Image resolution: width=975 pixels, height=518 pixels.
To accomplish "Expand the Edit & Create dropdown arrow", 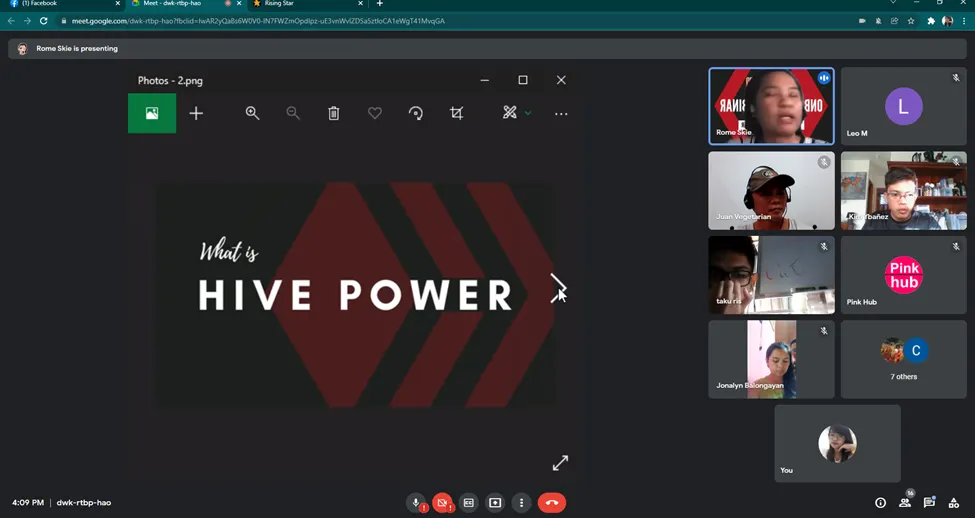I will point(528,113).
